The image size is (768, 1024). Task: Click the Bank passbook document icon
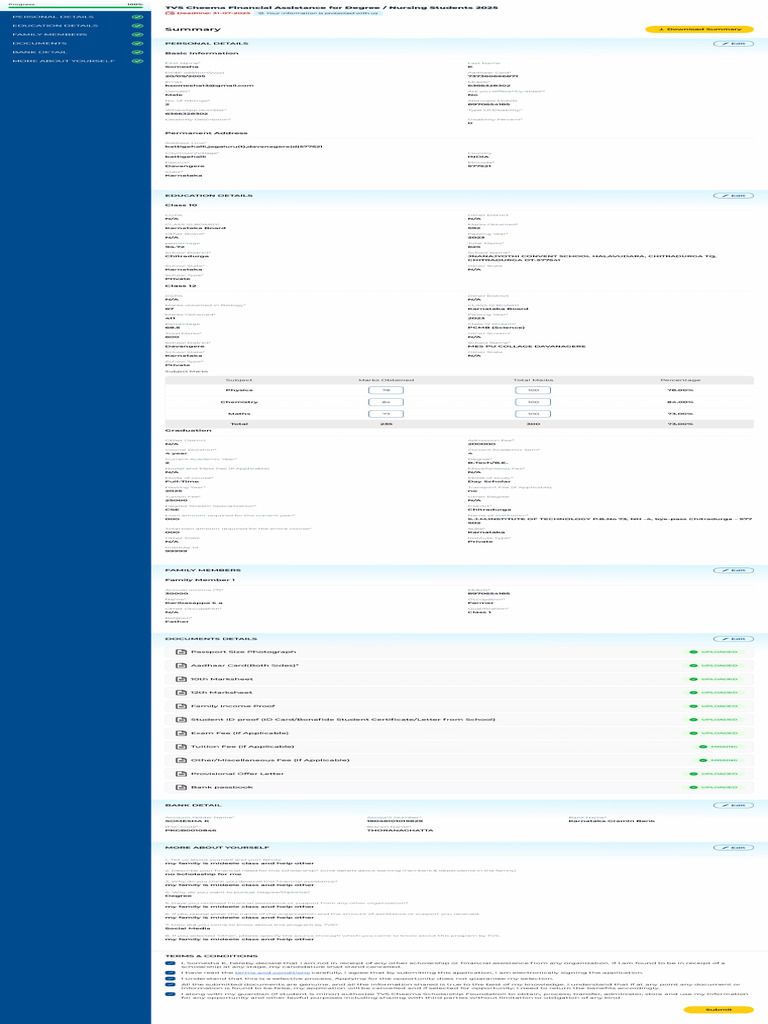[x=181, y=788]
